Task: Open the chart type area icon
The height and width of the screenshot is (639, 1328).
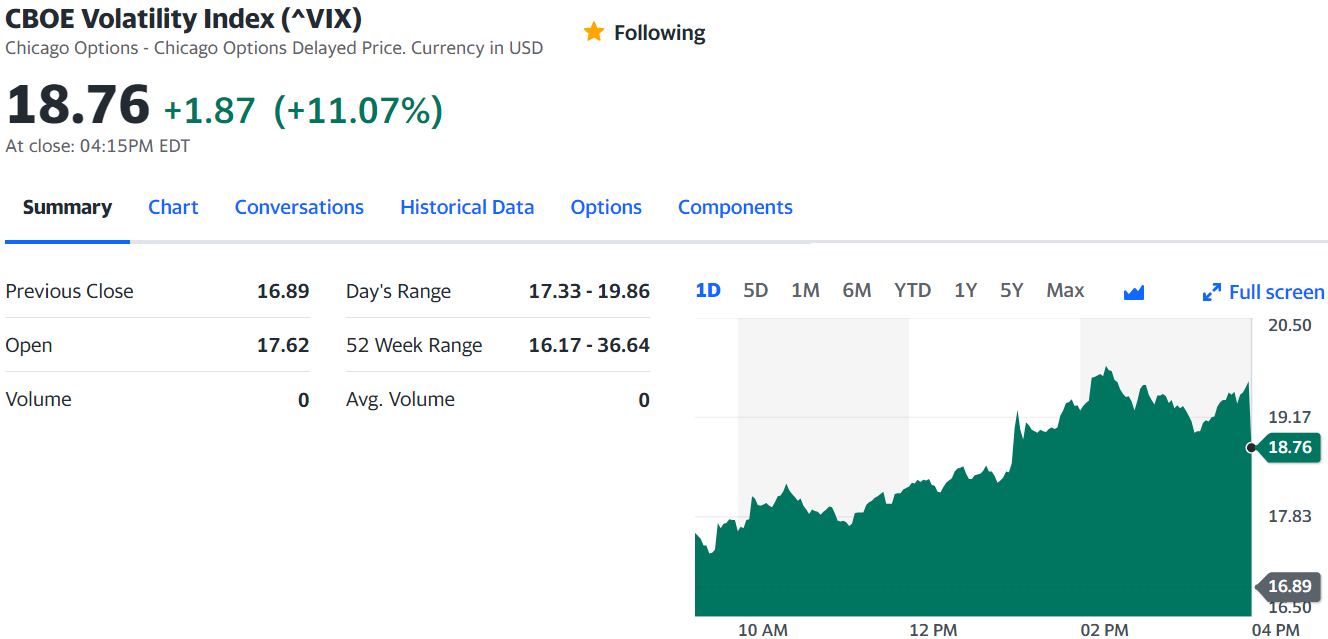Action: [1133, 292]
